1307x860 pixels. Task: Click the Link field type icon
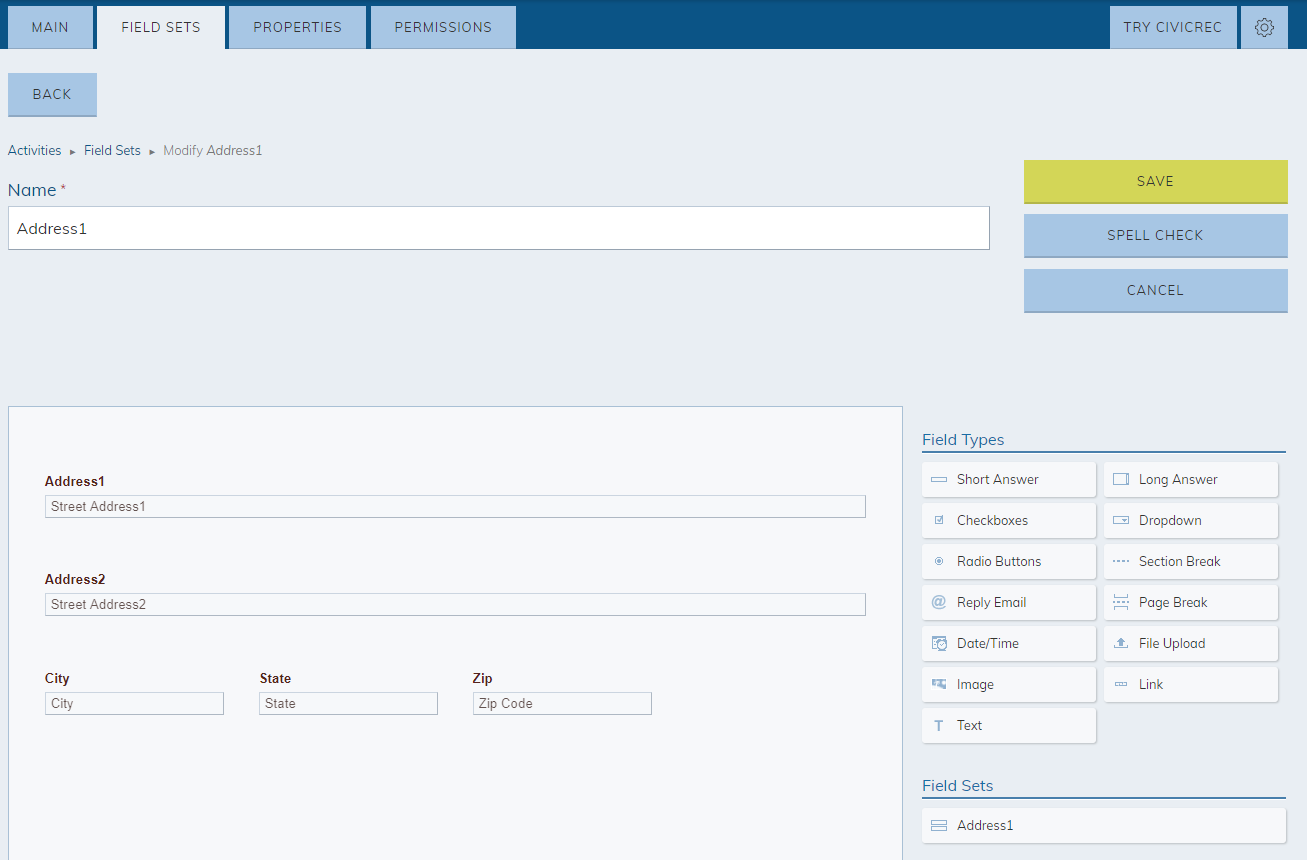click(1121, 685)
